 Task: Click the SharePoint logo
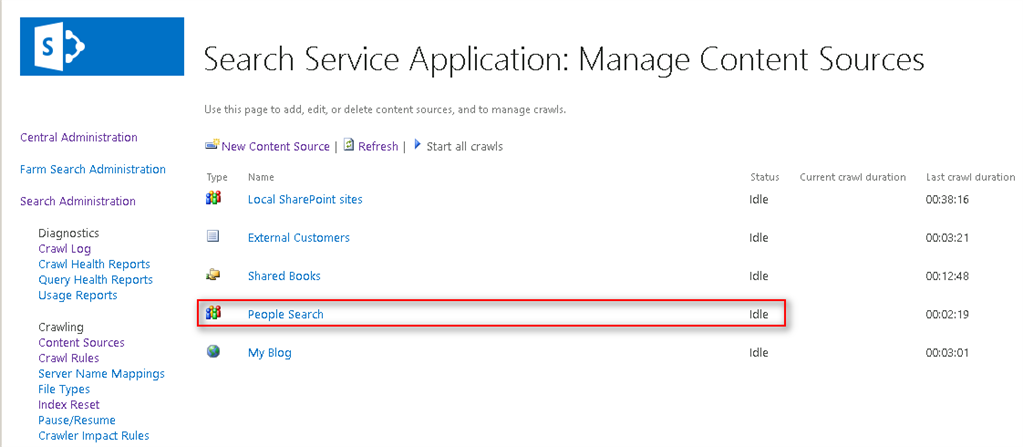click(102, 46)
